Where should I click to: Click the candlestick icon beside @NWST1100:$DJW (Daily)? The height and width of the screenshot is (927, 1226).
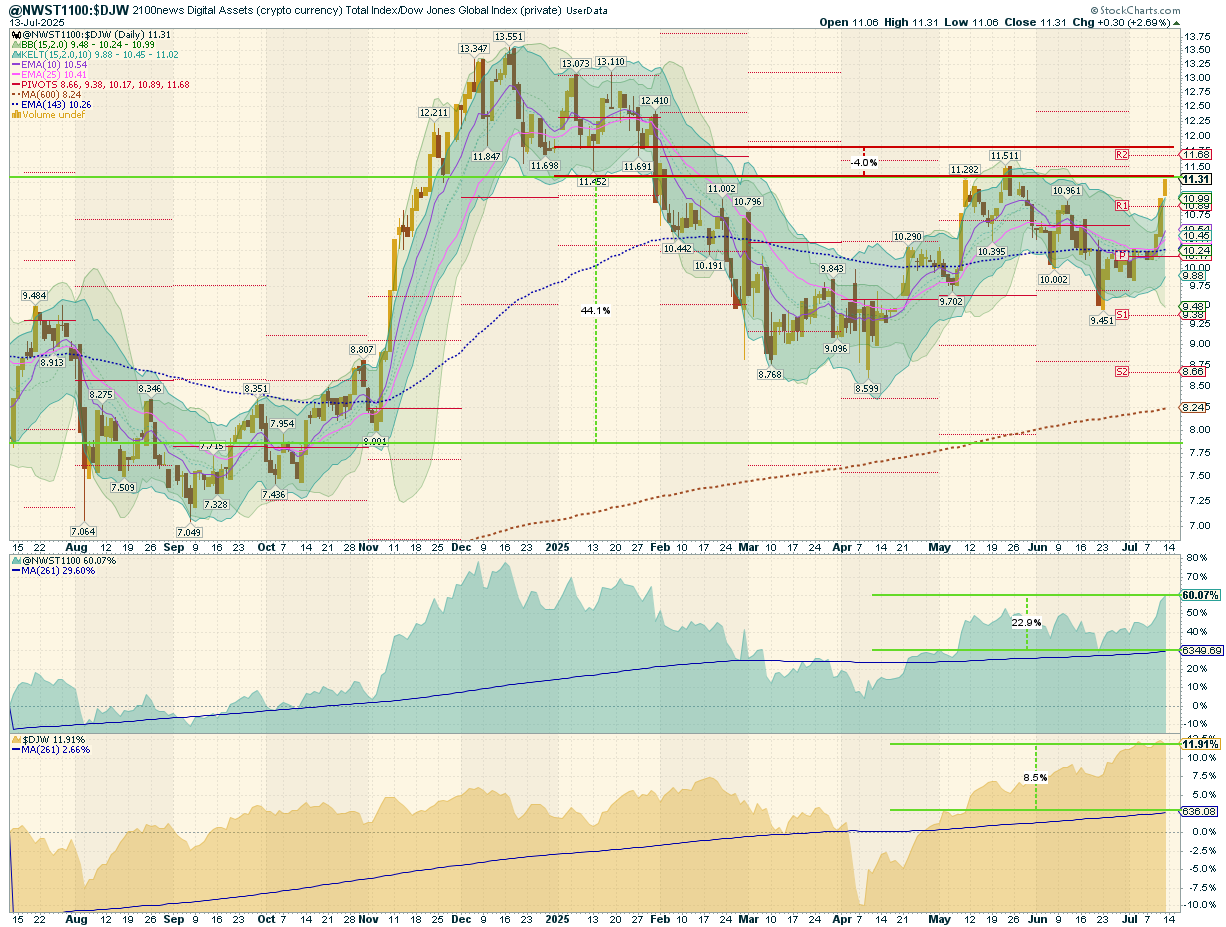point(15,34)
